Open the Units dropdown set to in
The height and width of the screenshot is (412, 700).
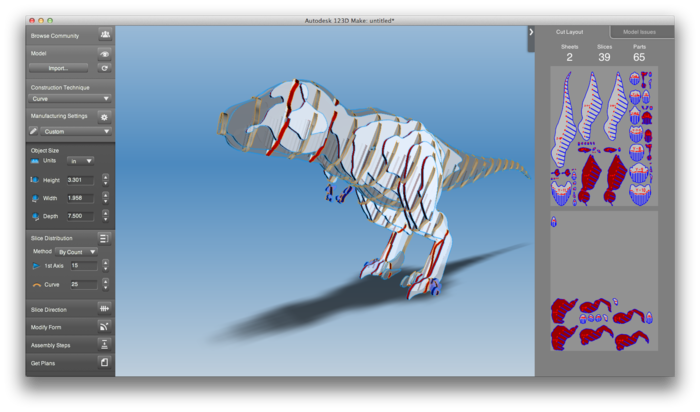click(x=80, y=160)
